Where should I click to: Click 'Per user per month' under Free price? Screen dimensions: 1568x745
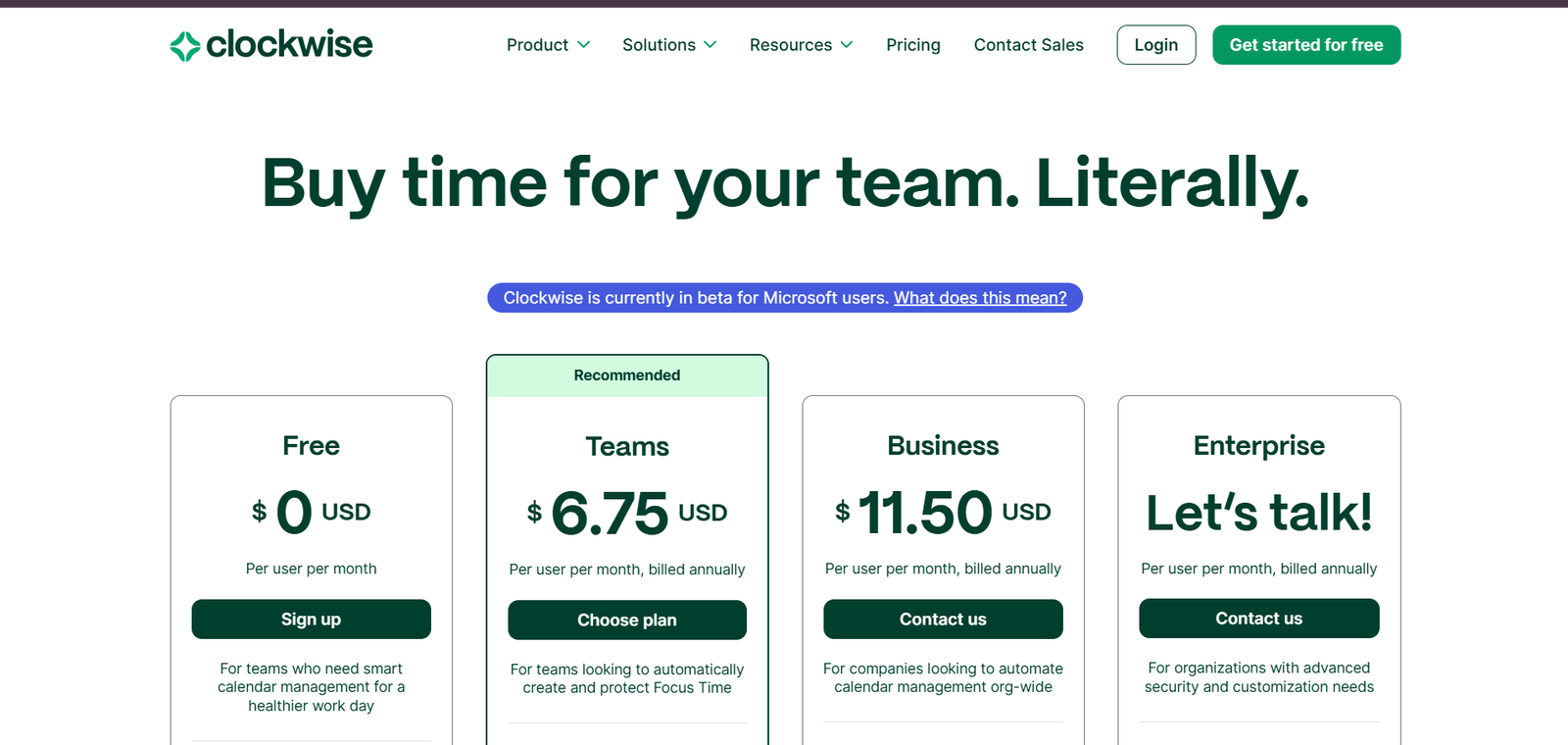point(312,569)
